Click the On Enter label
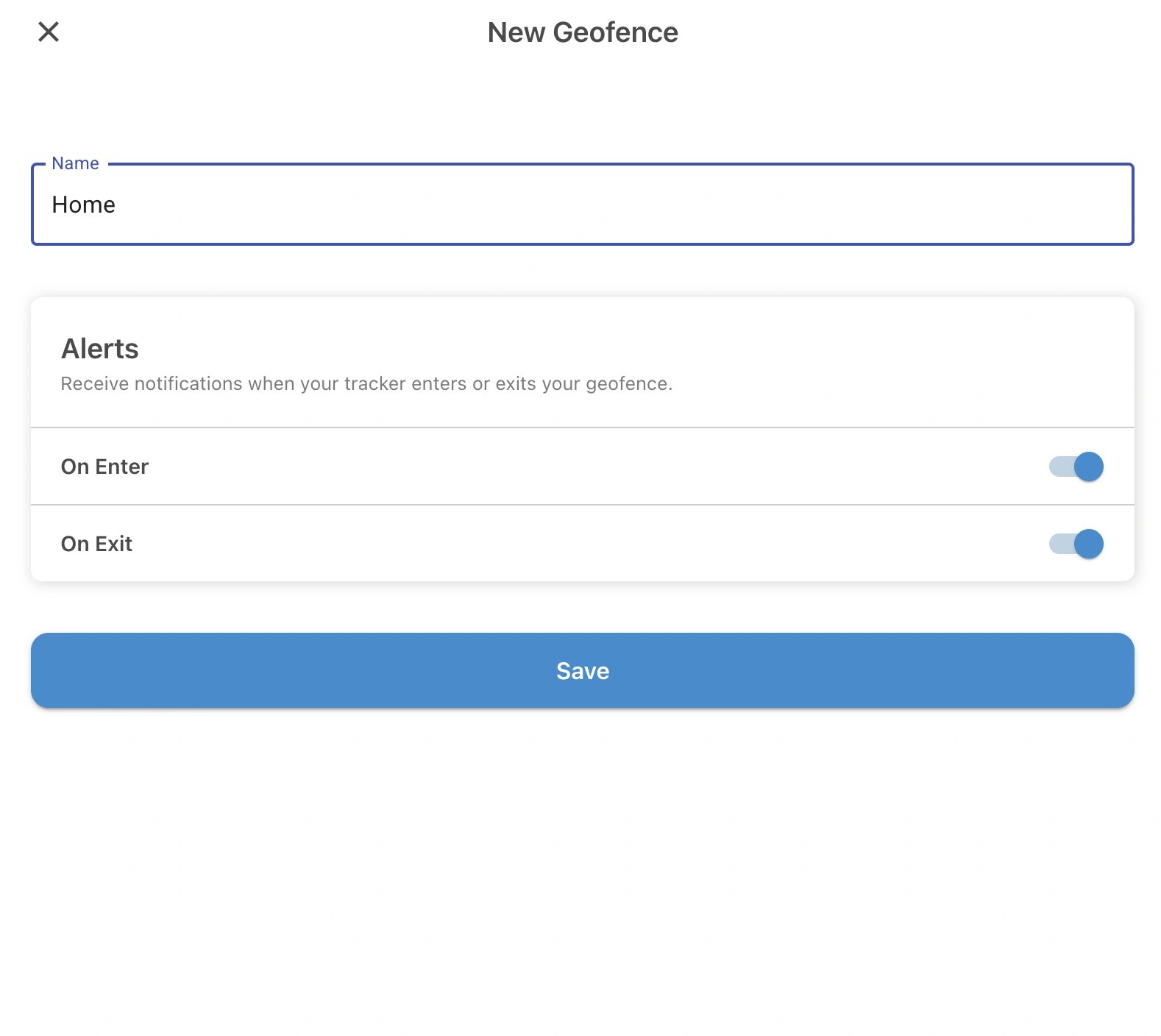The height and width of the screenshot is (1036, 1161). coord(104,466)
